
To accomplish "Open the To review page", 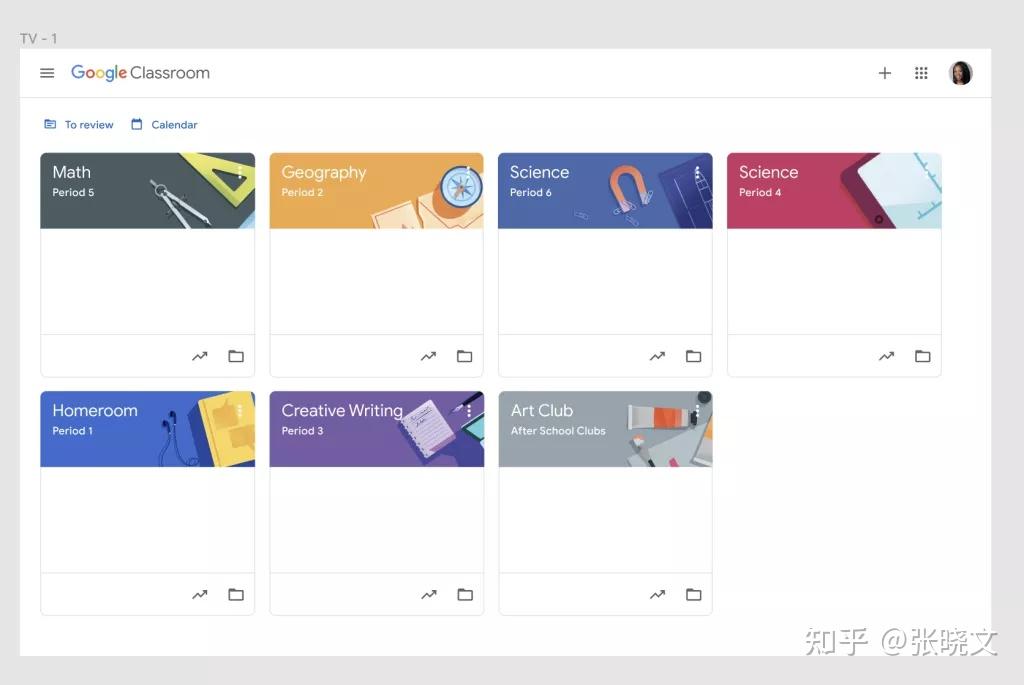I will point(79,124).
